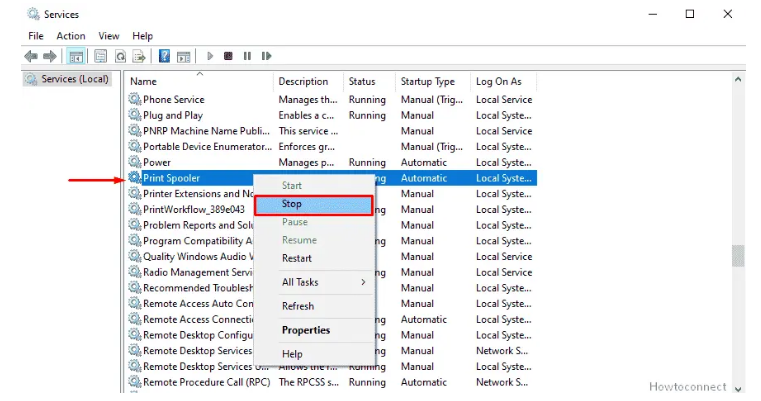Click the Stop Service square icon
Viewport: 761px width, 401px height.
228,56
